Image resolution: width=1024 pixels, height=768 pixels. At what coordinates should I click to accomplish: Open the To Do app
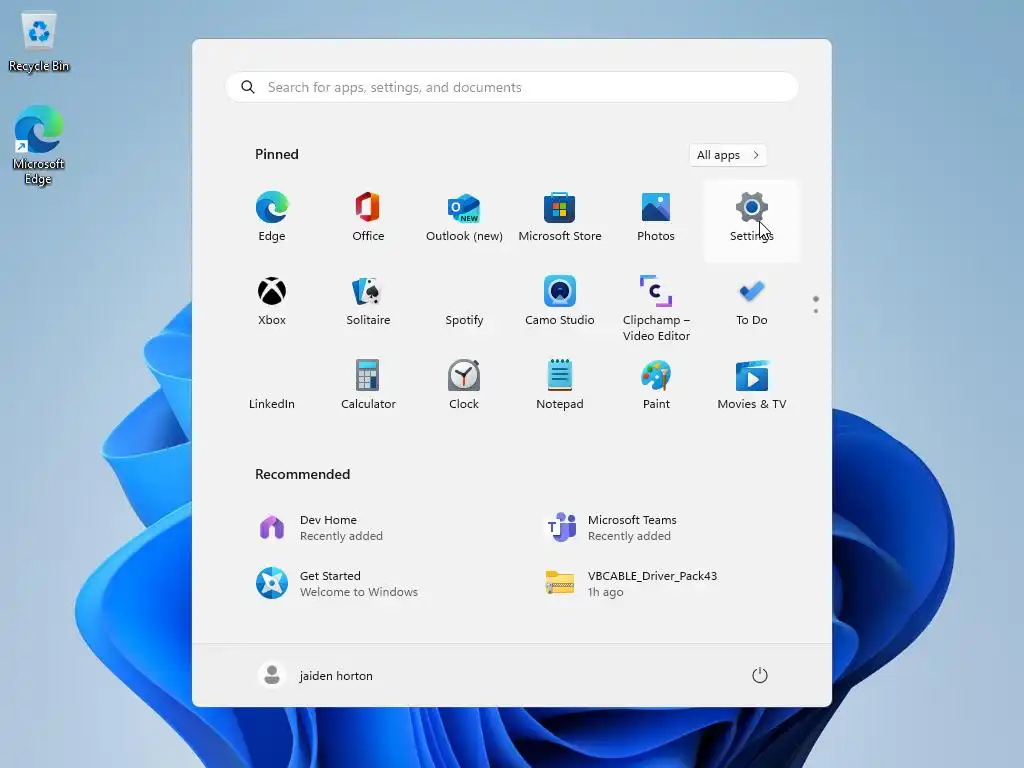coord(752,302)
